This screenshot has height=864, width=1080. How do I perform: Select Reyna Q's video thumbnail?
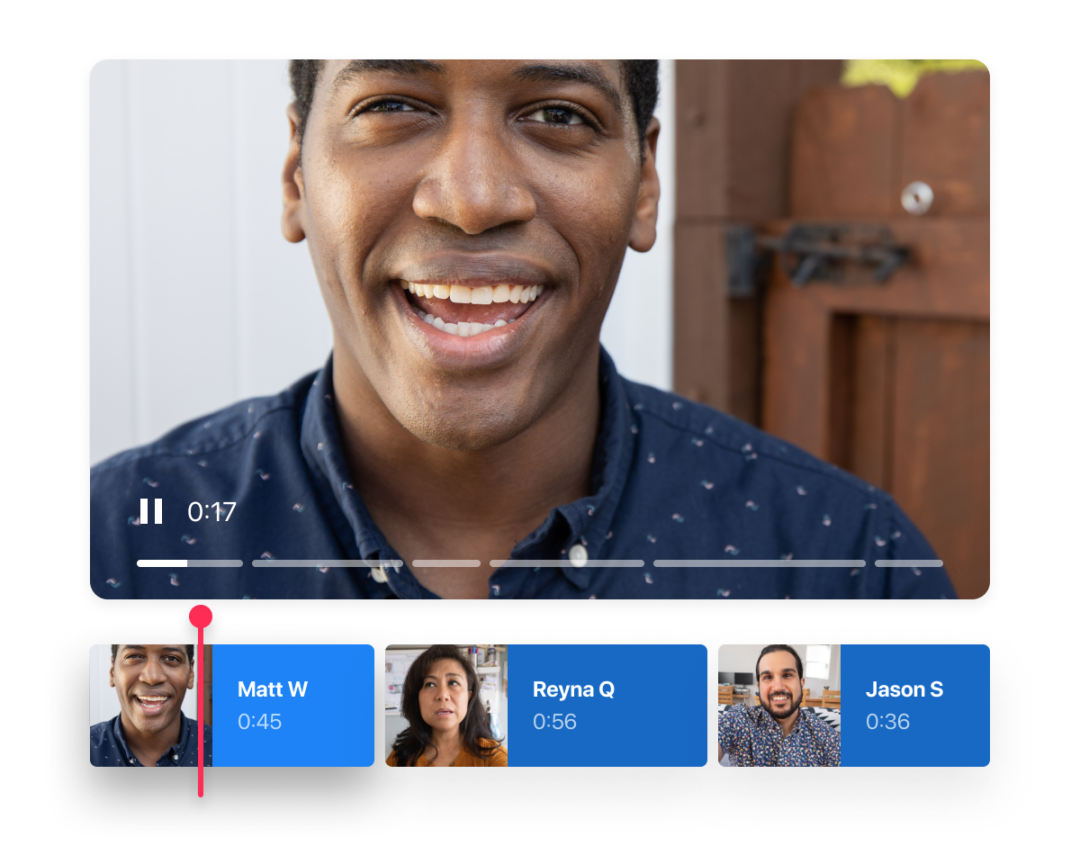(446, 706)
